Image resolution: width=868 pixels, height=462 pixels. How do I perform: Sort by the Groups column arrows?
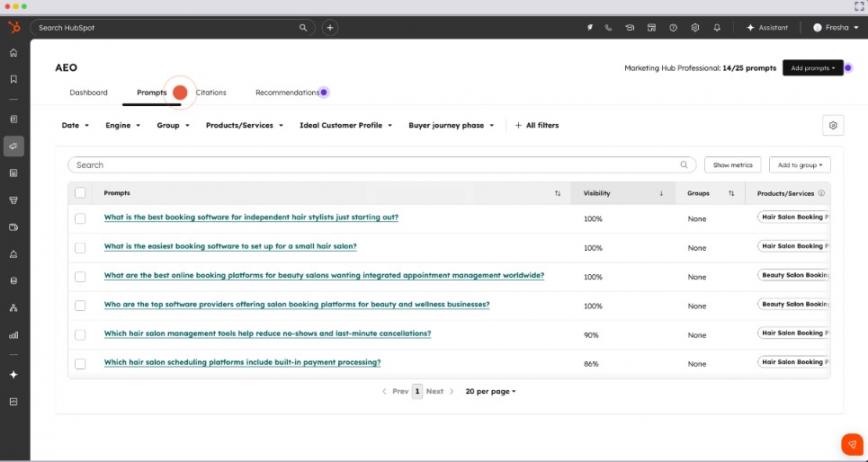tap(731, 193)
